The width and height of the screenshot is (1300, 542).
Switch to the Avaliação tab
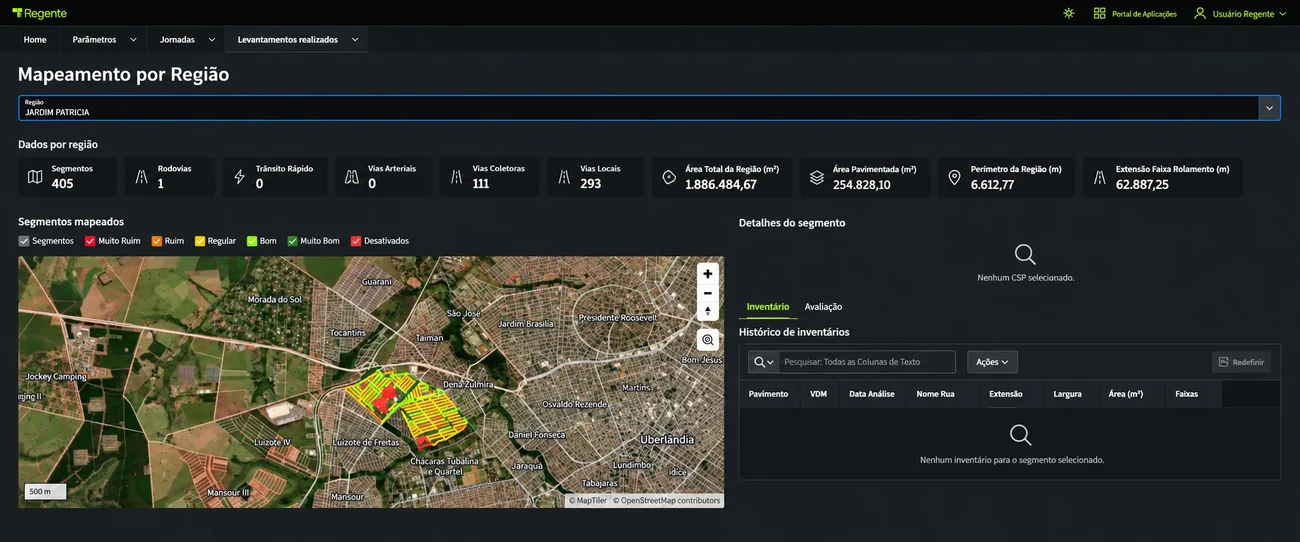[x=823, y=307]
